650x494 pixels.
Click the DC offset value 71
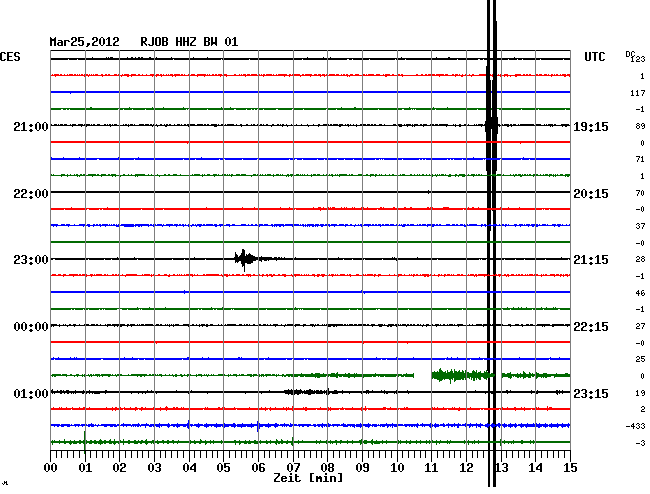(x=640, y=159)
